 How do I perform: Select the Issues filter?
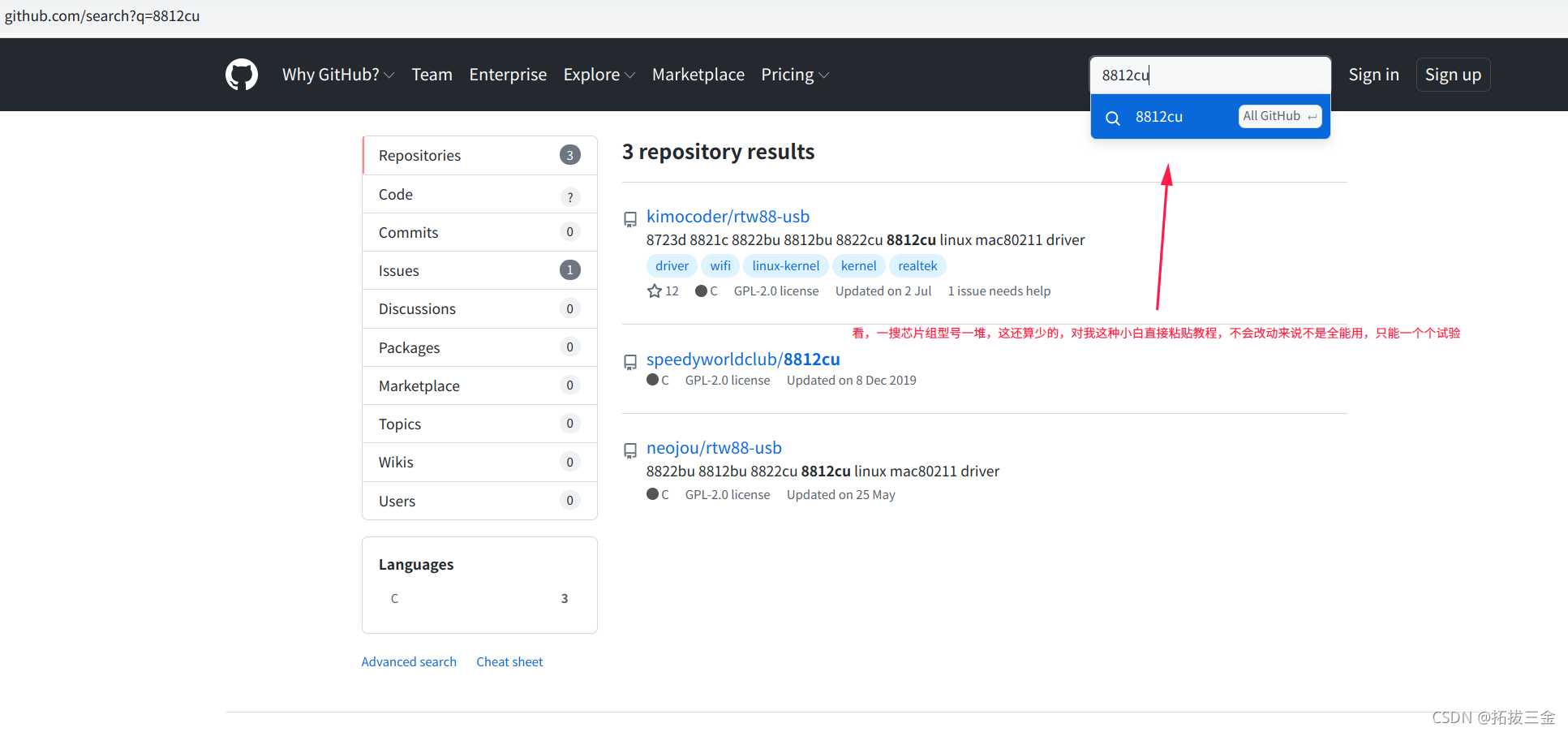coord(479,270)
